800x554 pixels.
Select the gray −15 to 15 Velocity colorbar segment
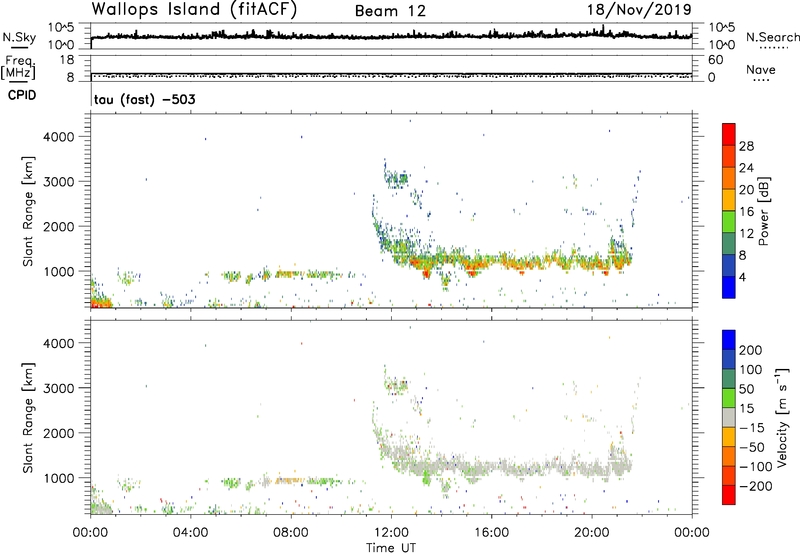tap(729, 417)
